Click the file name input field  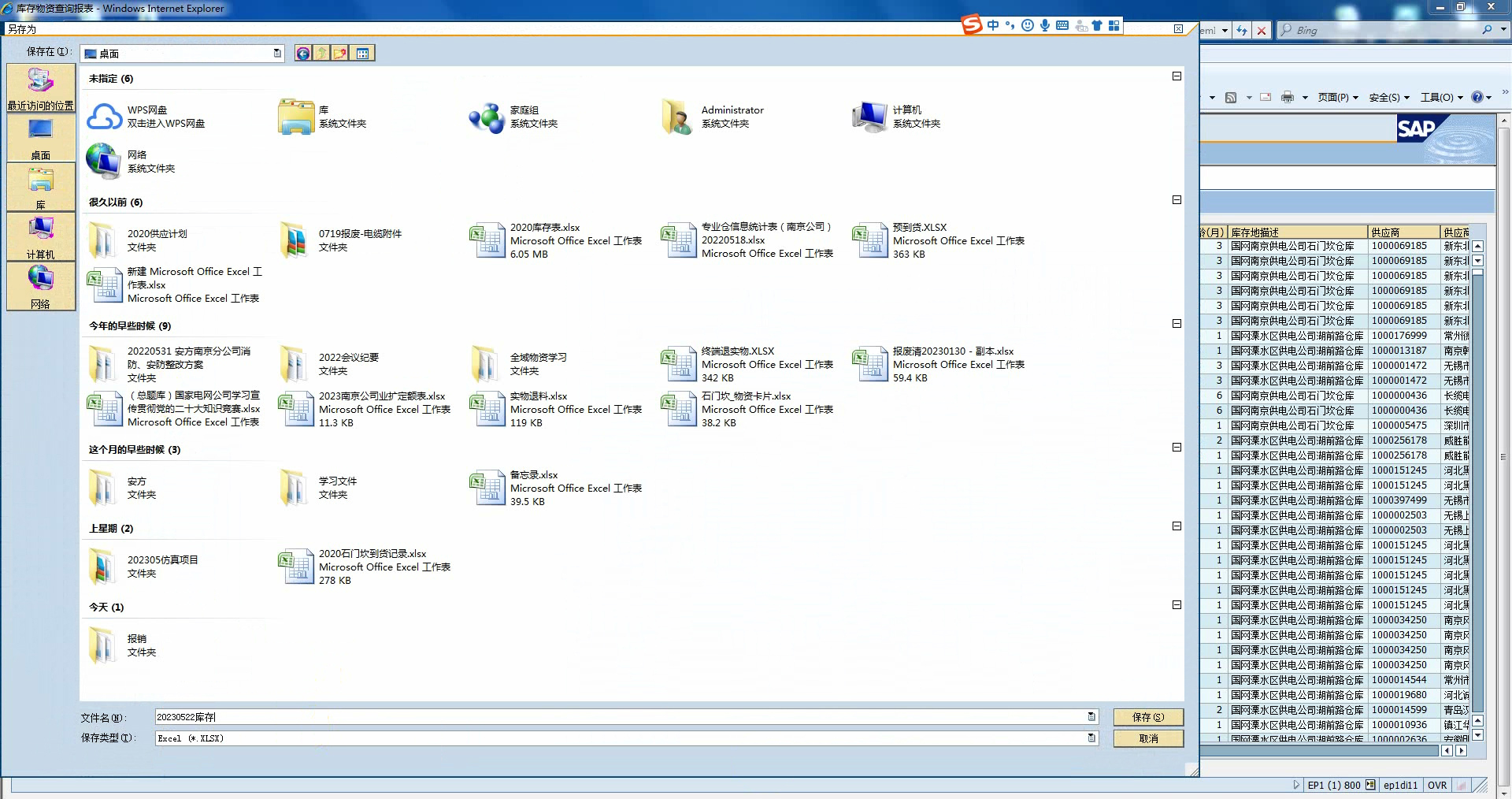(x=614, y=717)
